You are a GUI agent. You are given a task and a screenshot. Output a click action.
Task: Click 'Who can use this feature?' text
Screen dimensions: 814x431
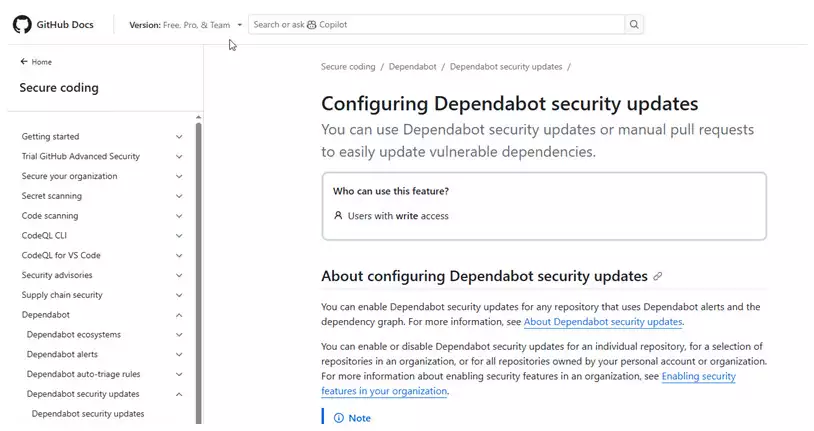[391, 191]
